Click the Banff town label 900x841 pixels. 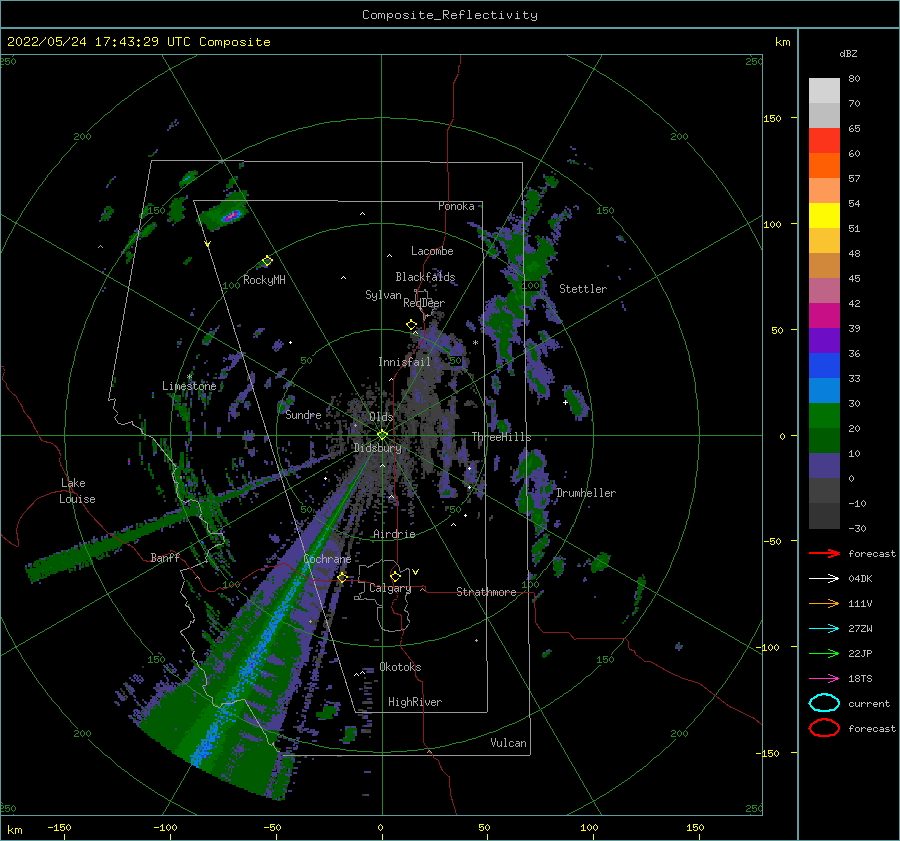165,557
